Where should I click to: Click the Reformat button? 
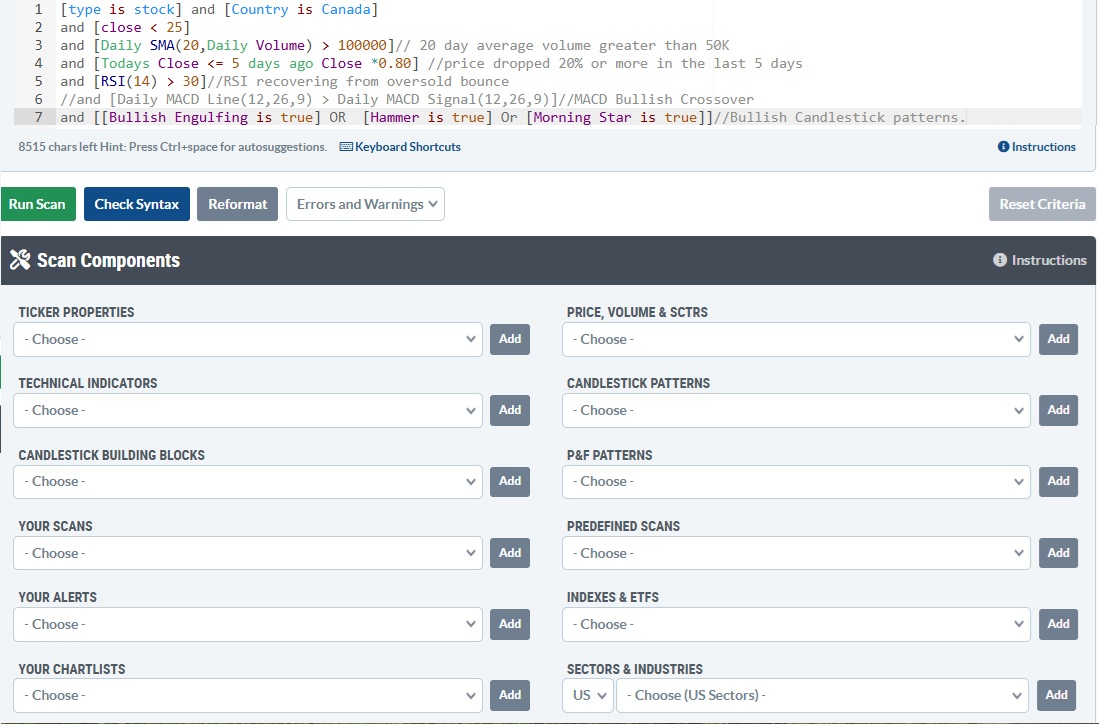point(237,204)
